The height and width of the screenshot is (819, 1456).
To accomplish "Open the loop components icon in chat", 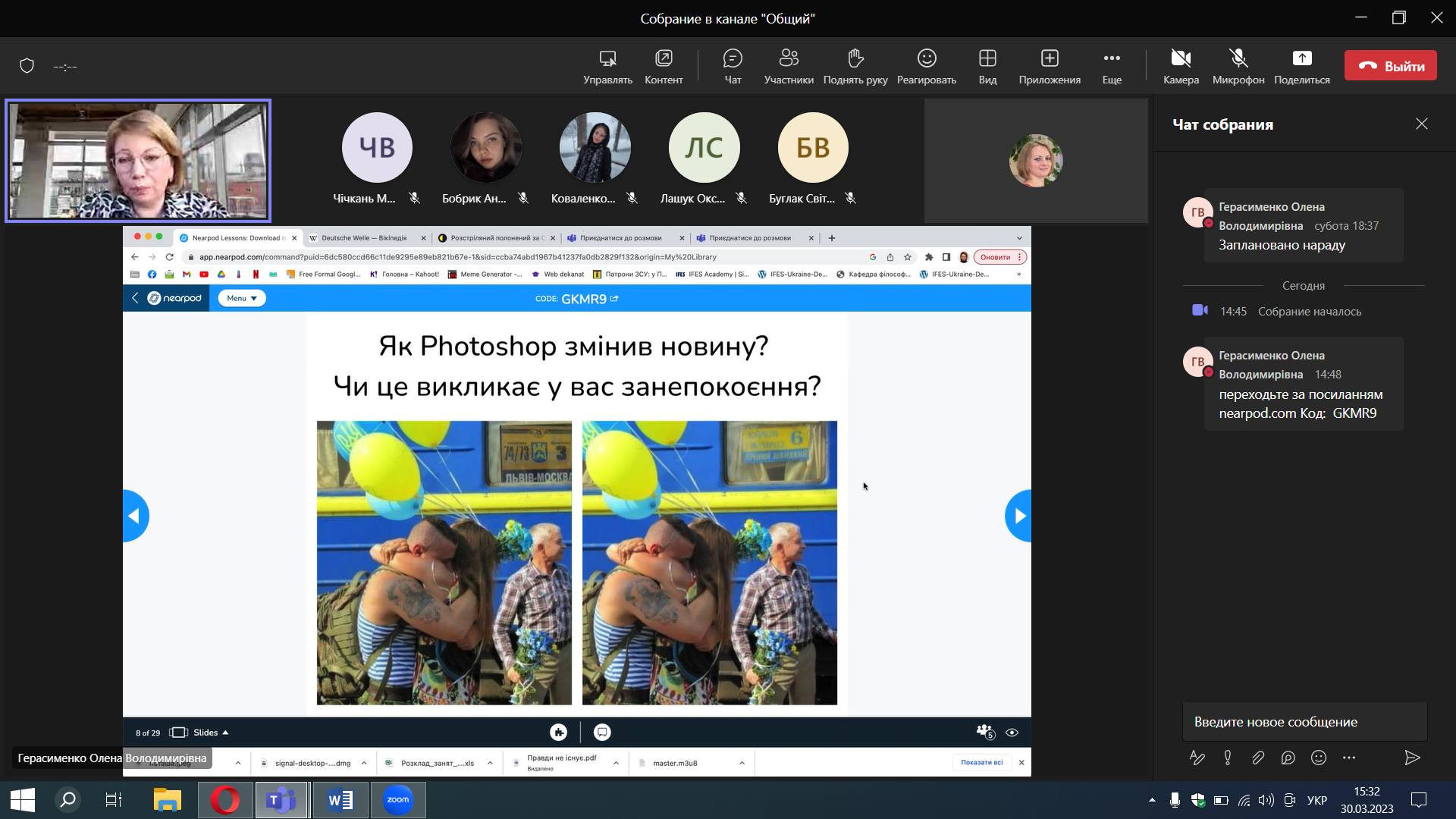I will coord(1288,758).
